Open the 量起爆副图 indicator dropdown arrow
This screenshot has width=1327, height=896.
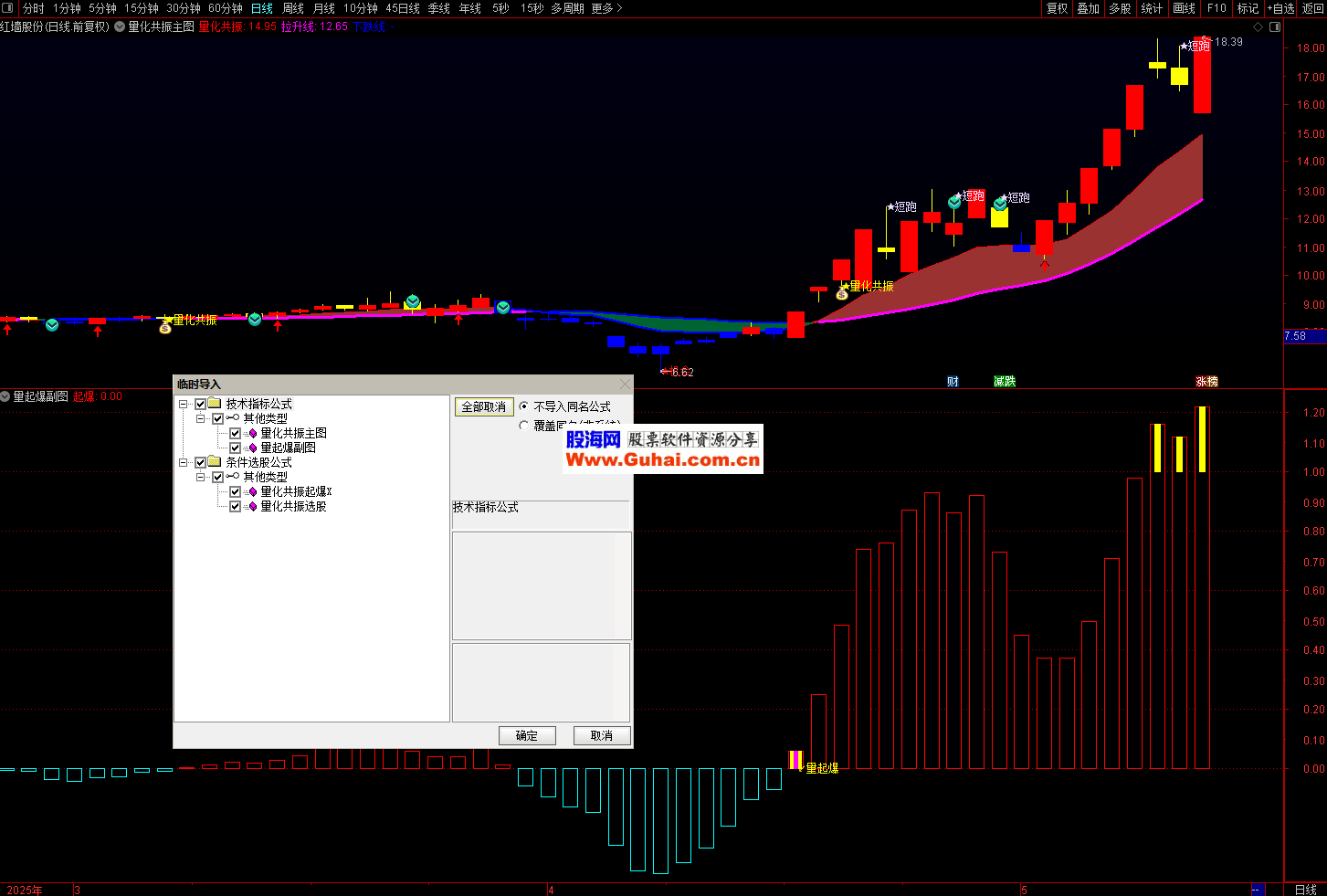(5, 396)
